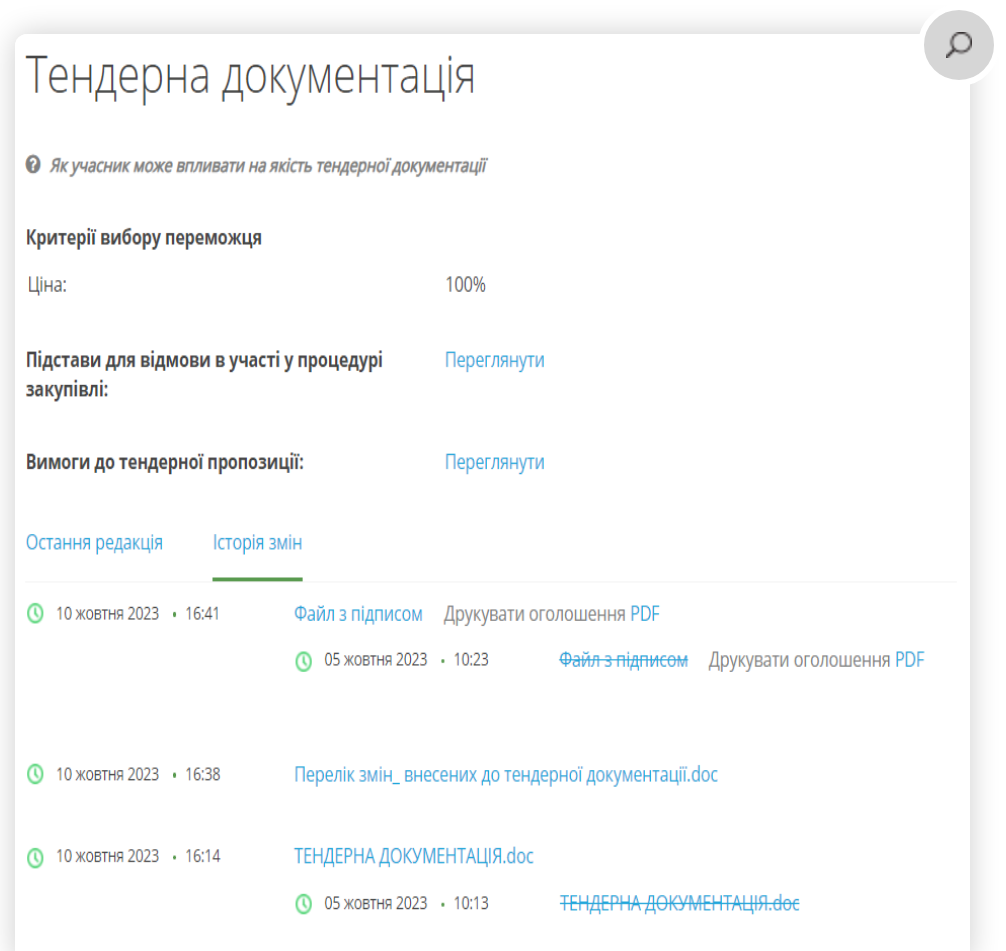Download the current Файл з підписом
1006x951 pixels.
point(358,614)
